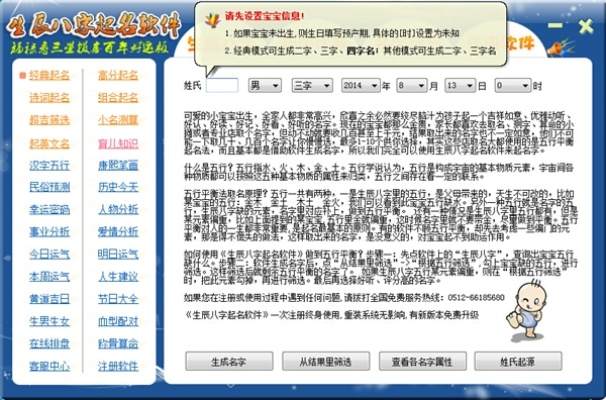Open the 节日大全 link
Image resolution: width=606 pixels, height=400 pixels.
[x=118, y=299]
